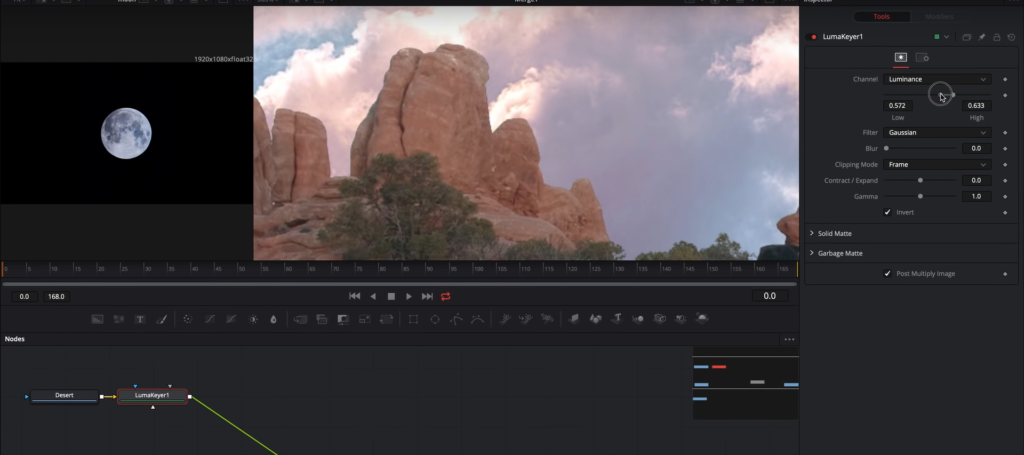Open the inspector Settings tab icon

click(x=922, y=57)
